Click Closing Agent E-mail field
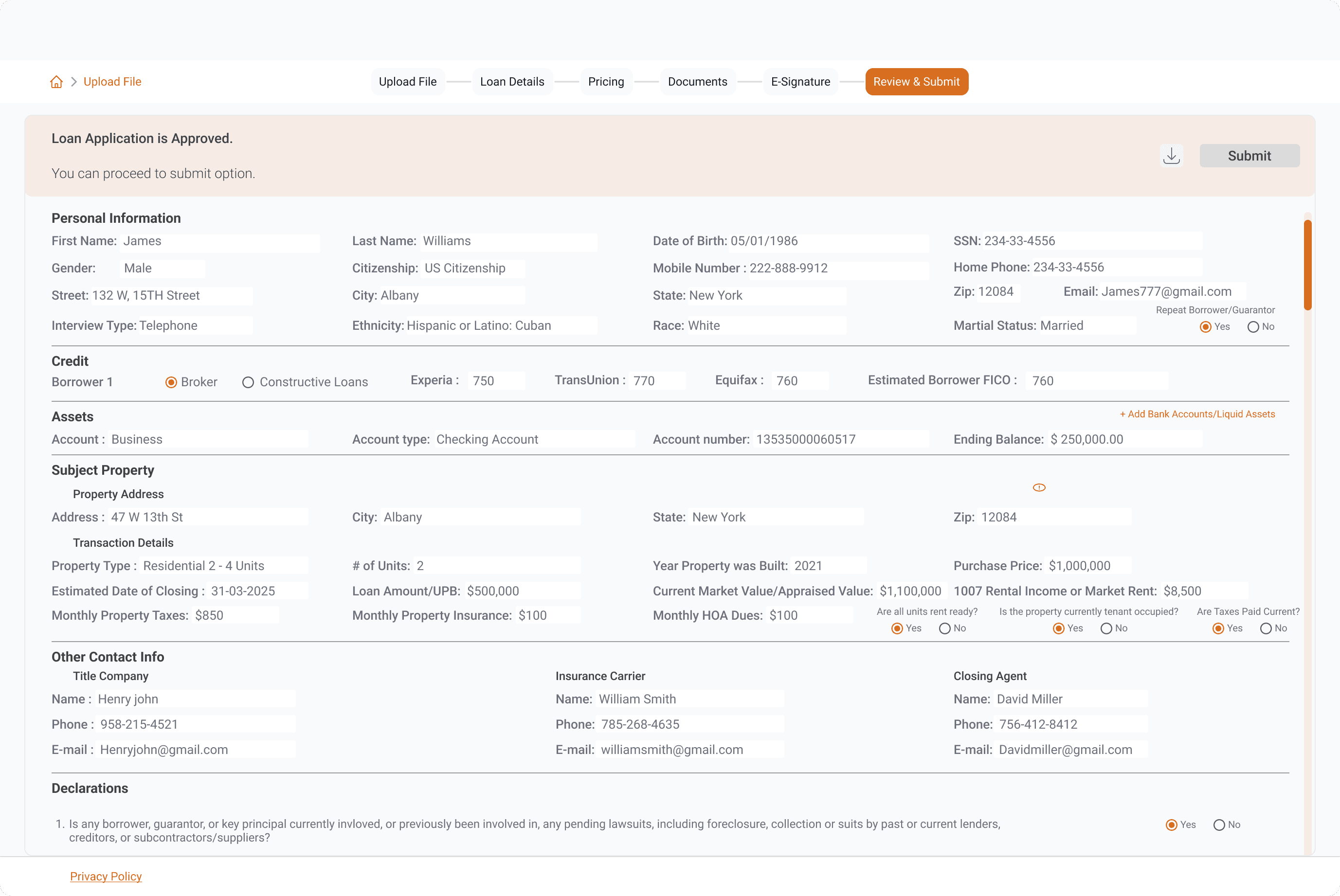Image resolution: width=1340 pixels, height=896 pixels. [1071, 750]
